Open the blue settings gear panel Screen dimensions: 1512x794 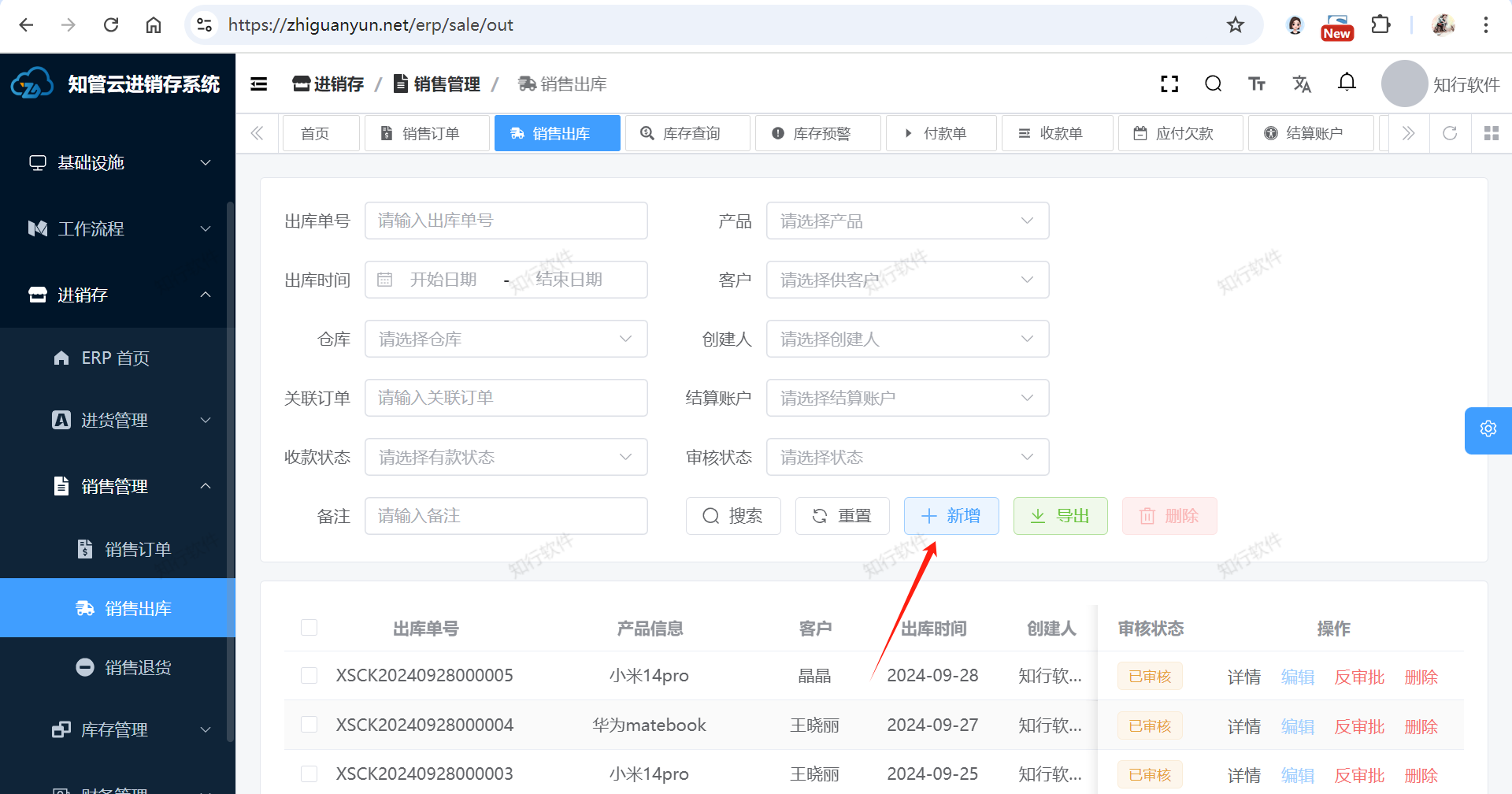pyautogui.click(x=1488, y=429)
